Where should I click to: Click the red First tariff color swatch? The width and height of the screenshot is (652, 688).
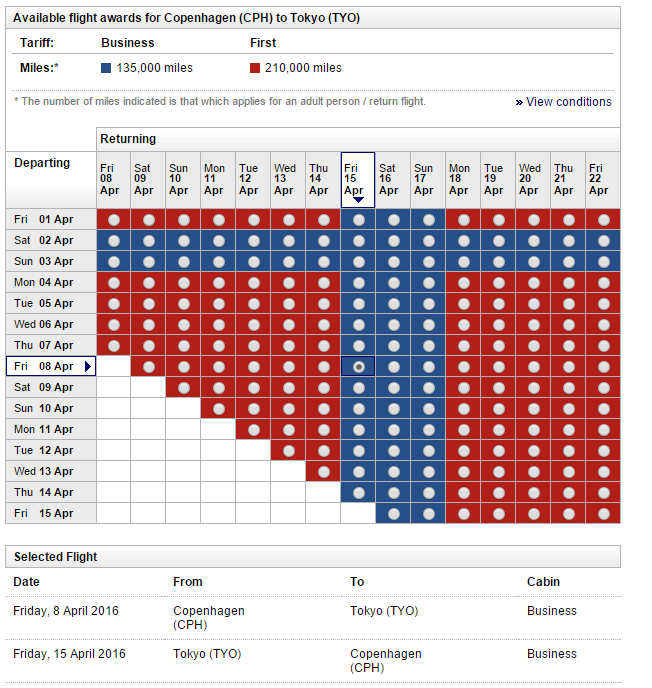tap(255, 68)
